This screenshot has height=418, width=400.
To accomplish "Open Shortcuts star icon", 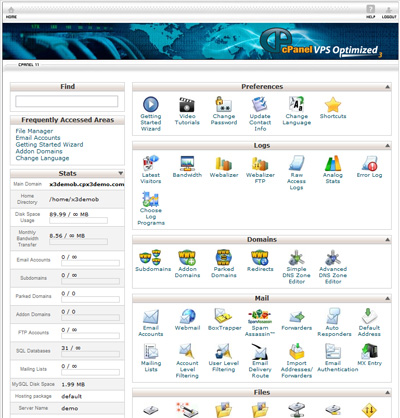I will point(333,105).
